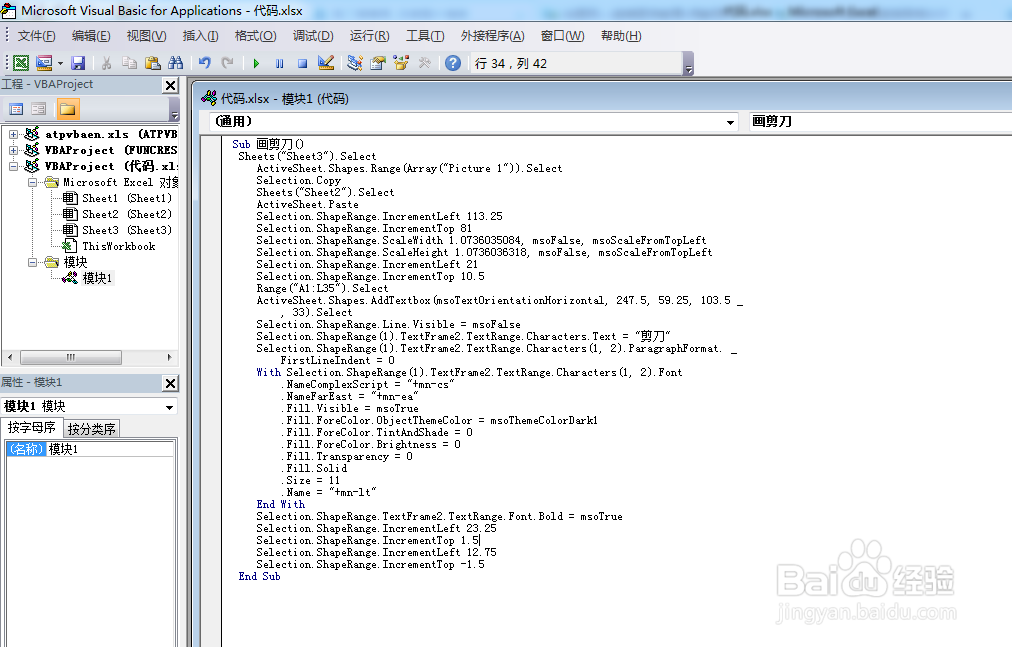Click the 'End Sub' code line
1012x647 pixels.
coord(259,577)
